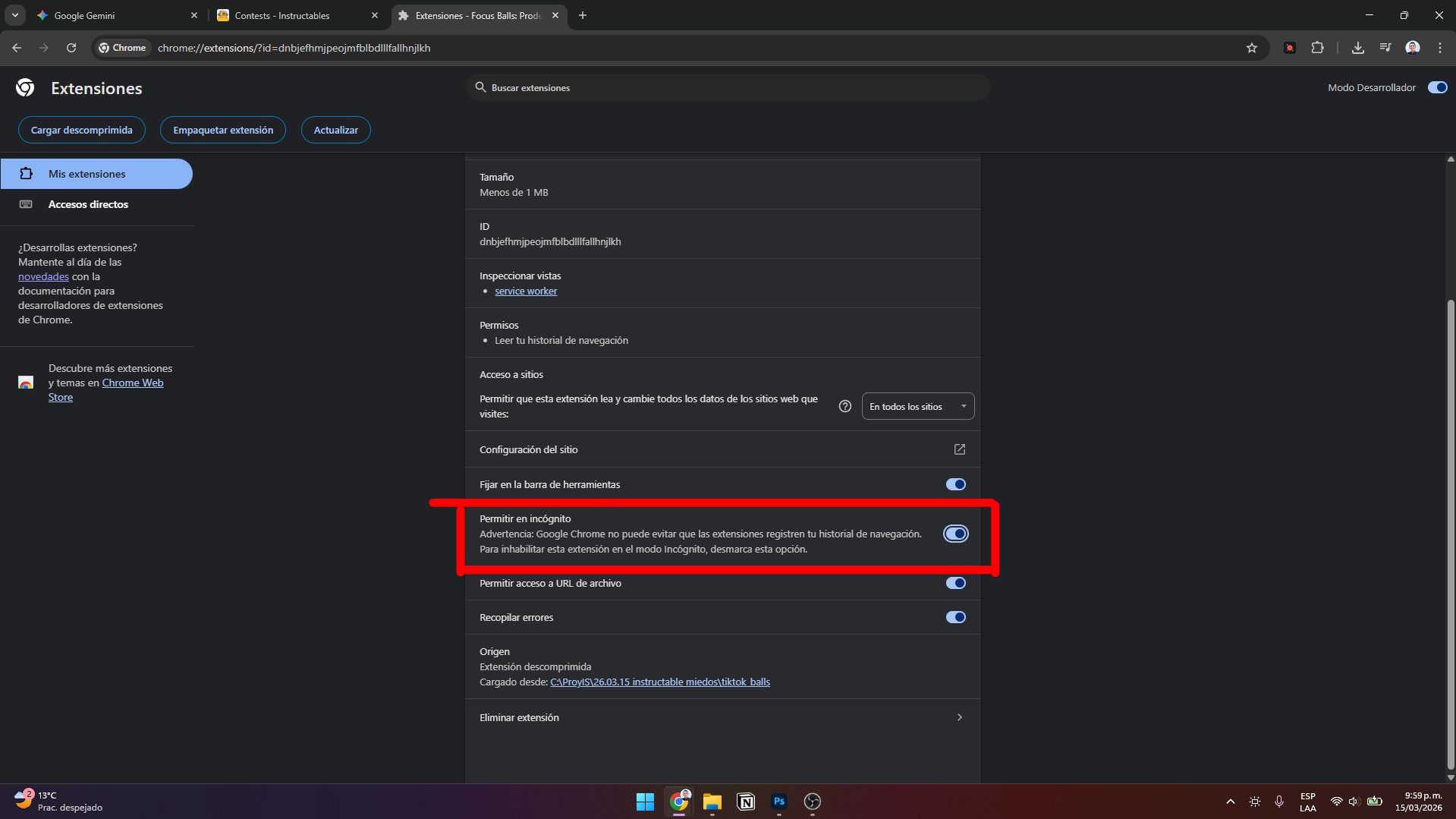Click the volume speaker tray icon

point(1354,802)
